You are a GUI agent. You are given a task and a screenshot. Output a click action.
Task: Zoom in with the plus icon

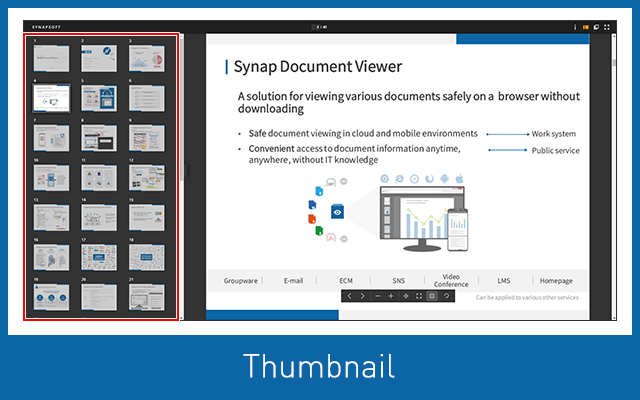click(x=391, y=296)
